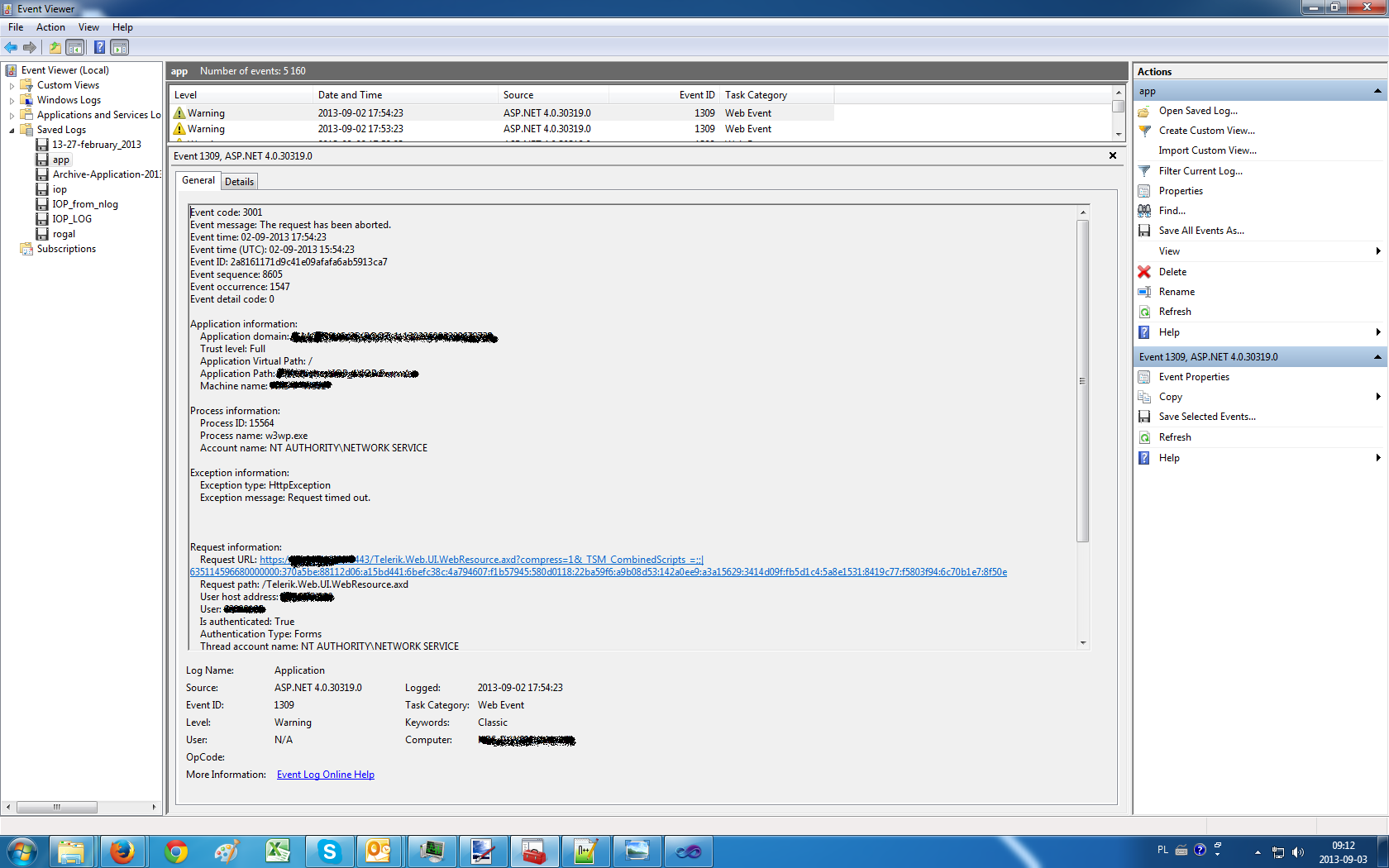Select the rogal saved log
The height and width of the screenshot is (868, 1389).
64,234
